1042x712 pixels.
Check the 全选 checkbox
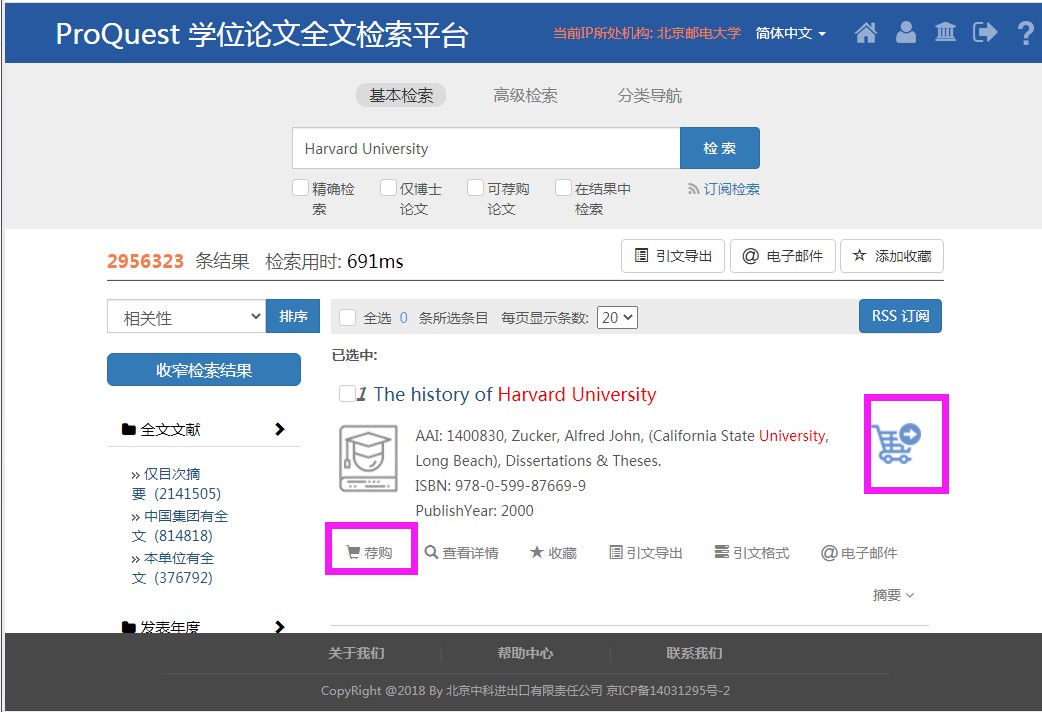347,318
